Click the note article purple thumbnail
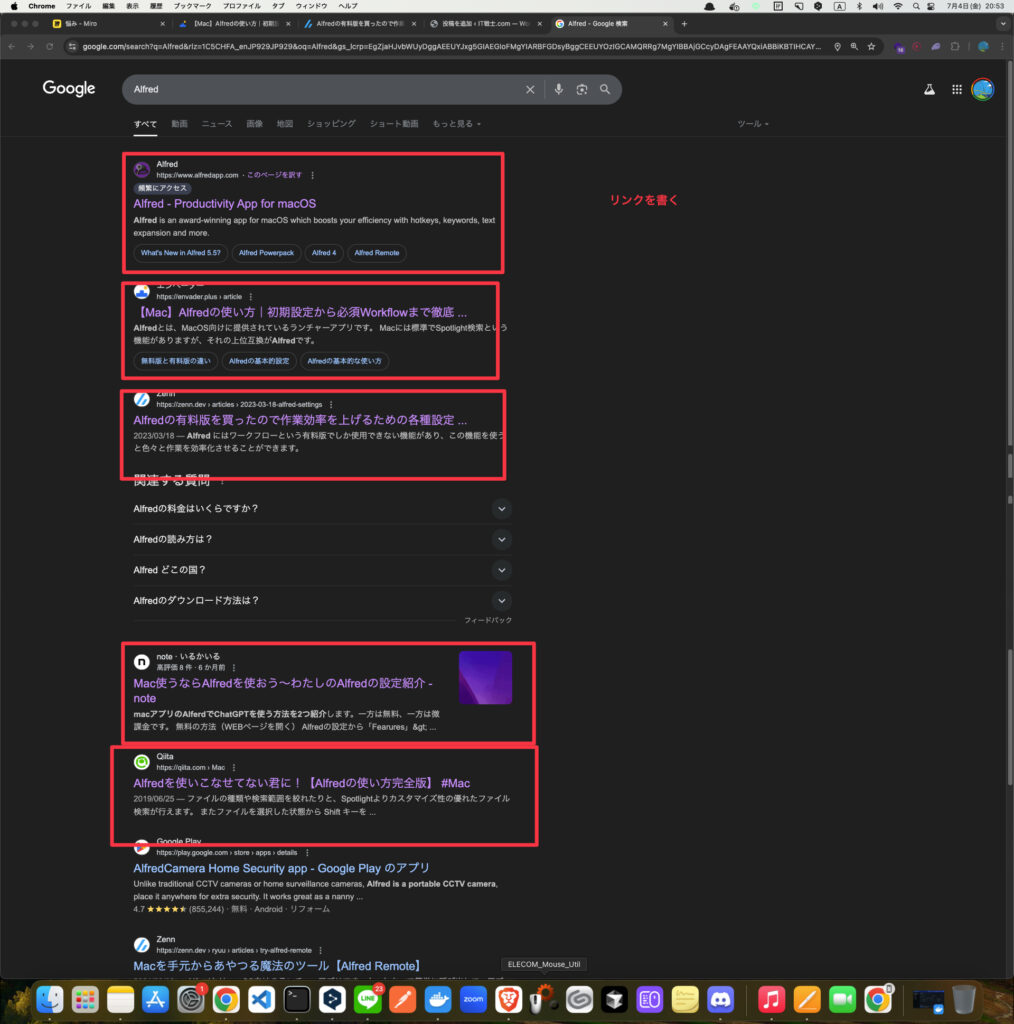This screenshot has width=1014, height=1024. [485, 678]
